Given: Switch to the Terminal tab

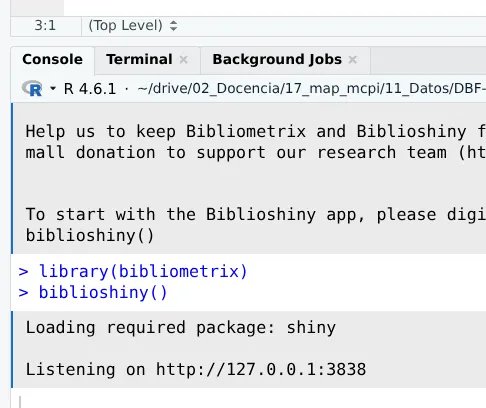Looking at the screenshot, I should tap(139, 59).
